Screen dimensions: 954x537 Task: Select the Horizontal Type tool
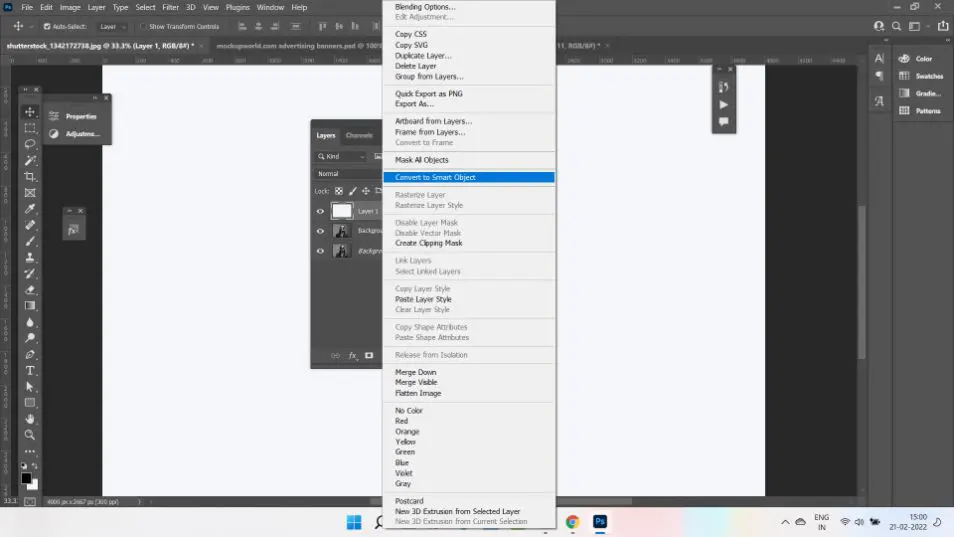30,370
